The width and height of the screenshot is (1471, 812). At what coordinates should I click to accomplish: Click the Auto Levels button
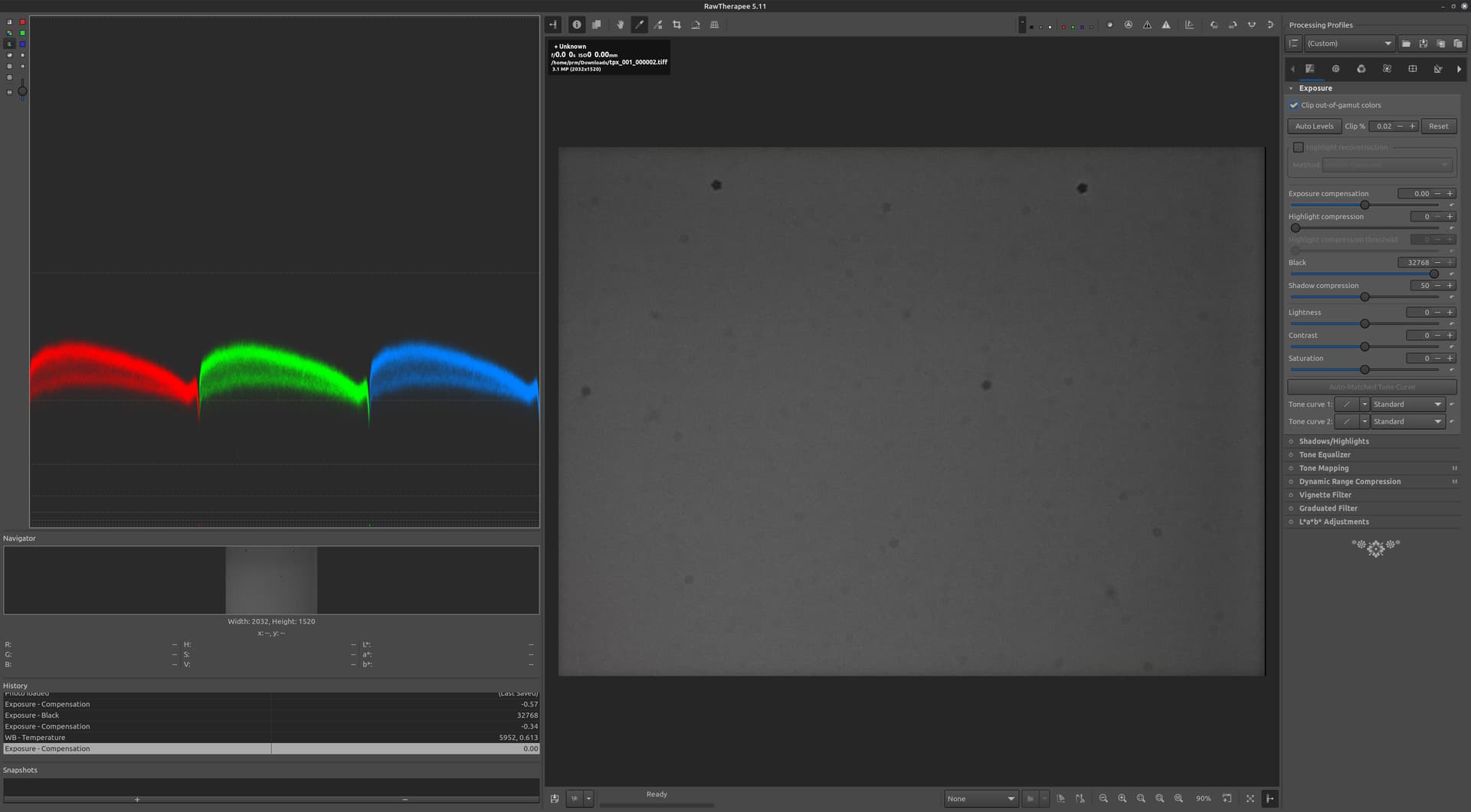click(x=1315, y=126)
